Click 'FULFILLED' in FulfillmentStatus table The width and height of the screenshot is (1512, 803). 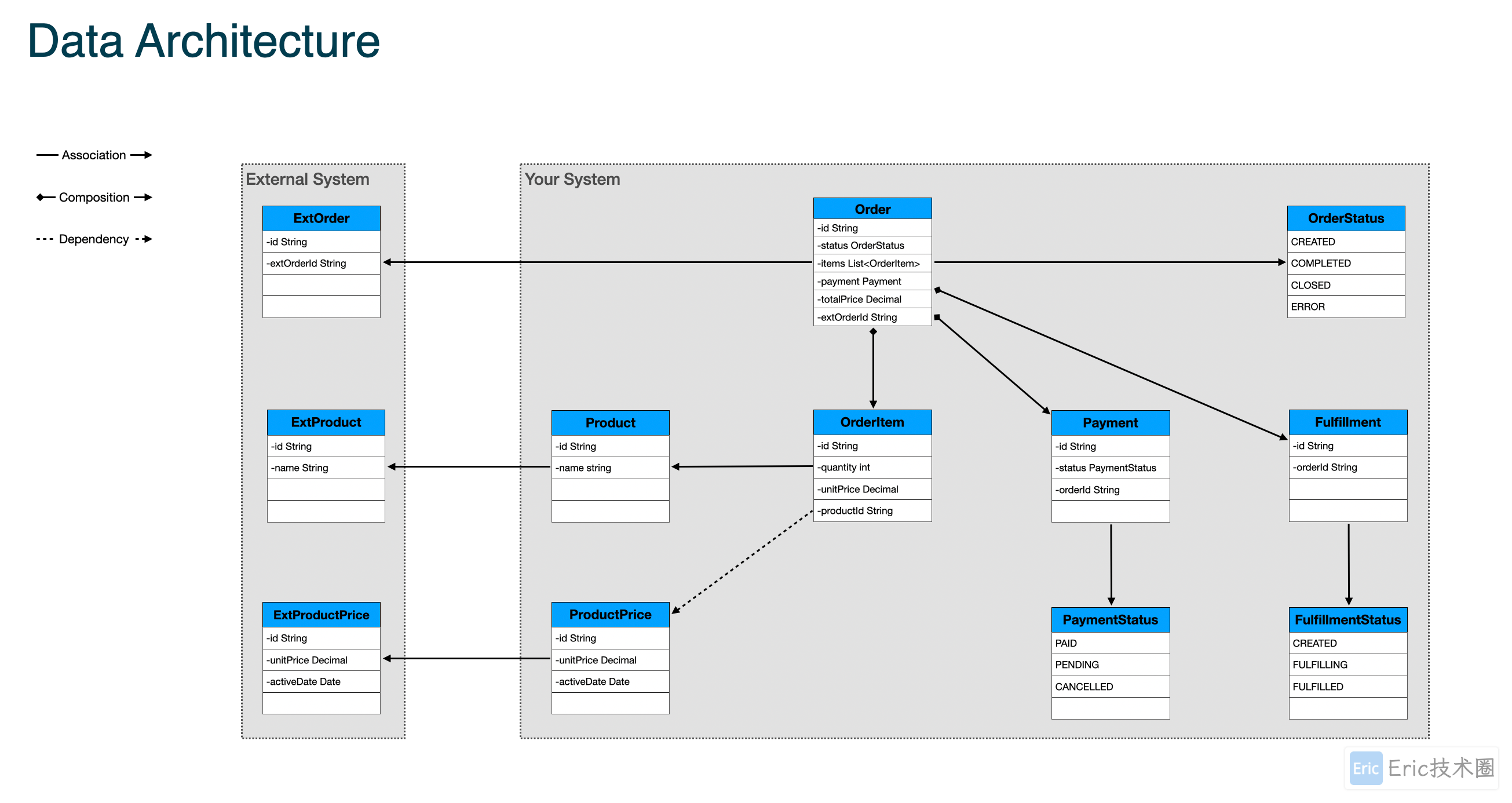pyautogui.click(x=1347, y=686)
